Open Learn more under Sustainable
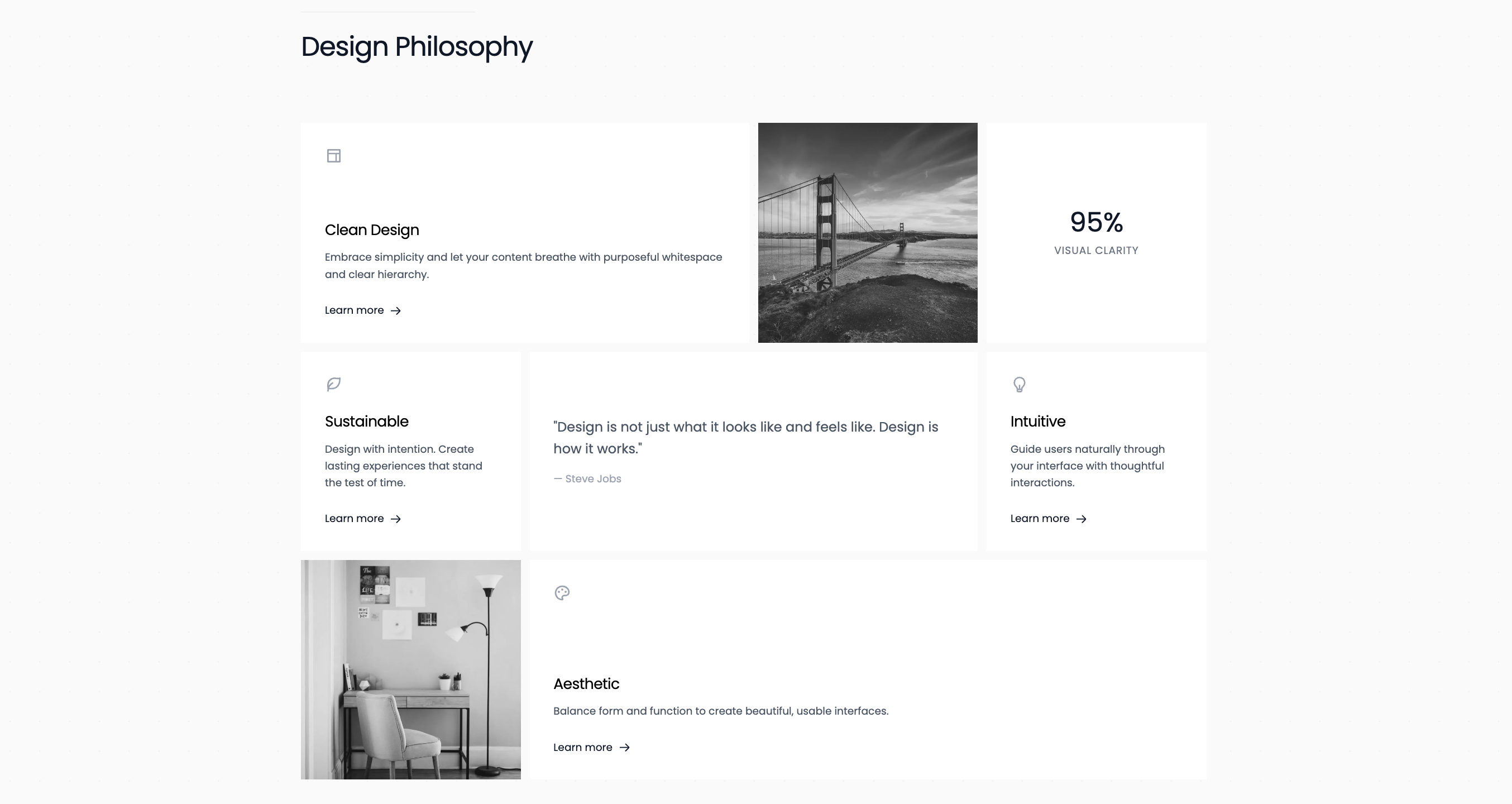The width and height of the screenshot is (1512, 804). (363, 518)
